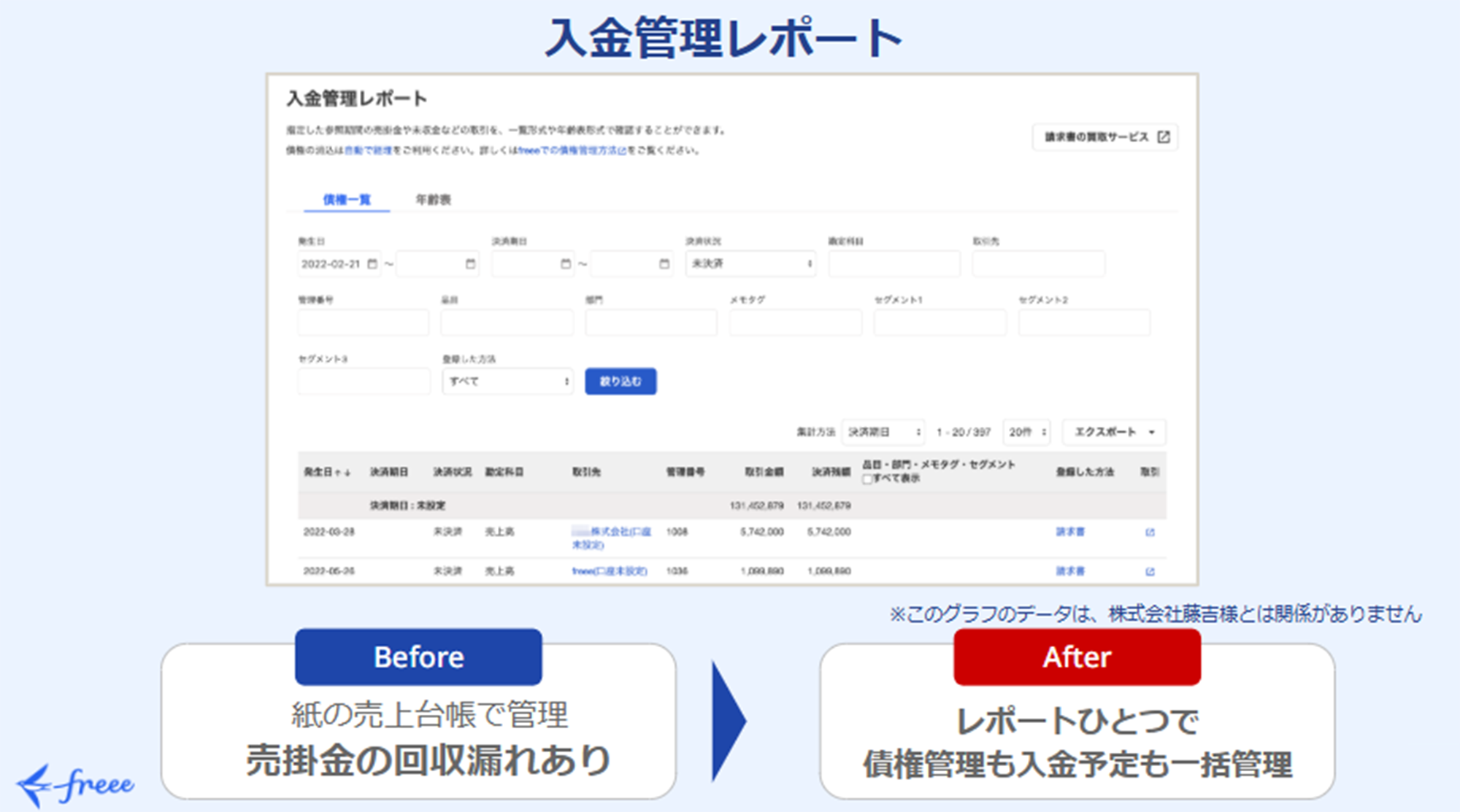Click the 管理番号 input field
This screenshot has height=812, width=1460.
(363, 322)
